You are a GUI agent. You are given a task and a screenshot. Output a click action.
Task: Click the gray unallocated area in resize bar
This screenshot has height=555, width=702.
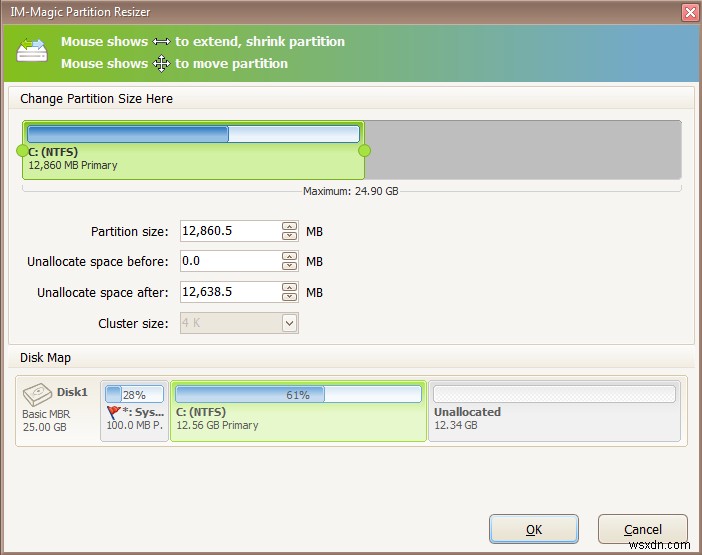[x=523, y=150]
